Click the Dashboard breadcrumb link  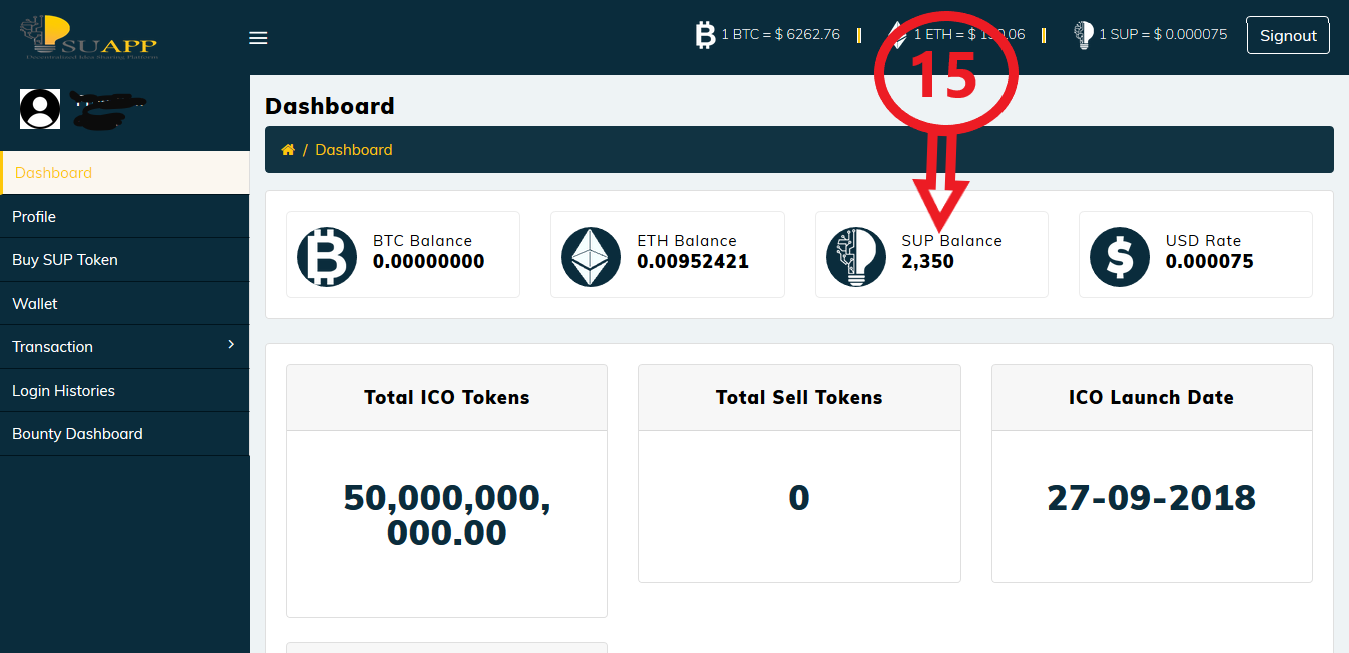coord(354,150)
